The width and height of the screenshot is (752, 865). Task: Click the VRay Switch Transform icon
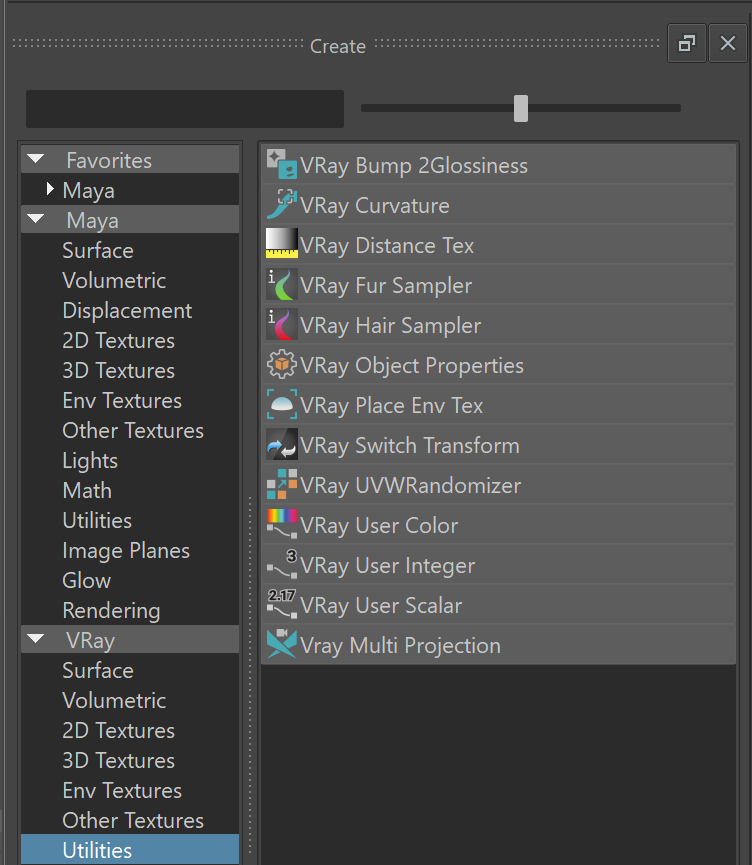click(282, 445)
